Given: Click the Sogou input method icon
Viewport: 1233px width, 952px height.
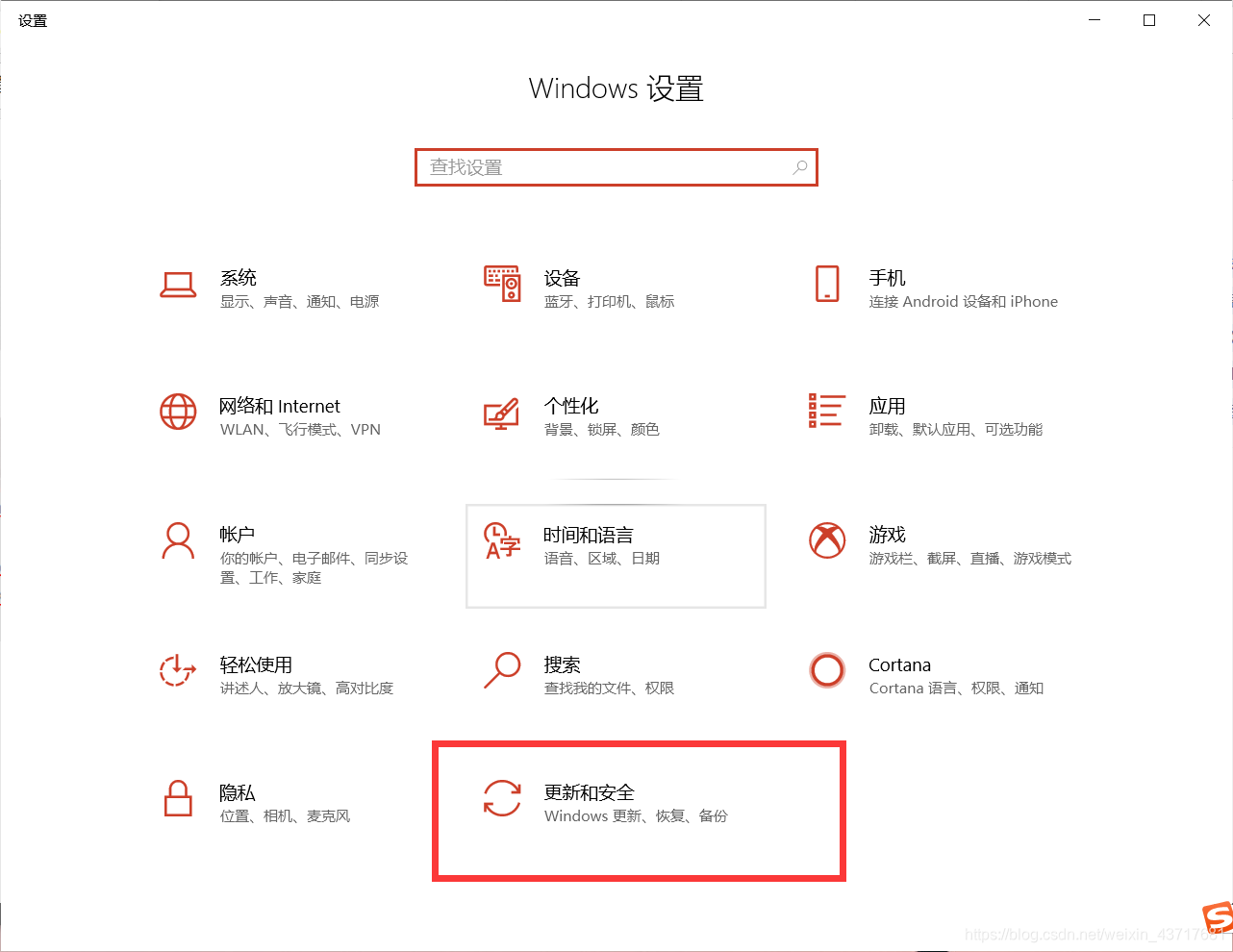Looking at the screenshot, I should tap(1219, 918).
